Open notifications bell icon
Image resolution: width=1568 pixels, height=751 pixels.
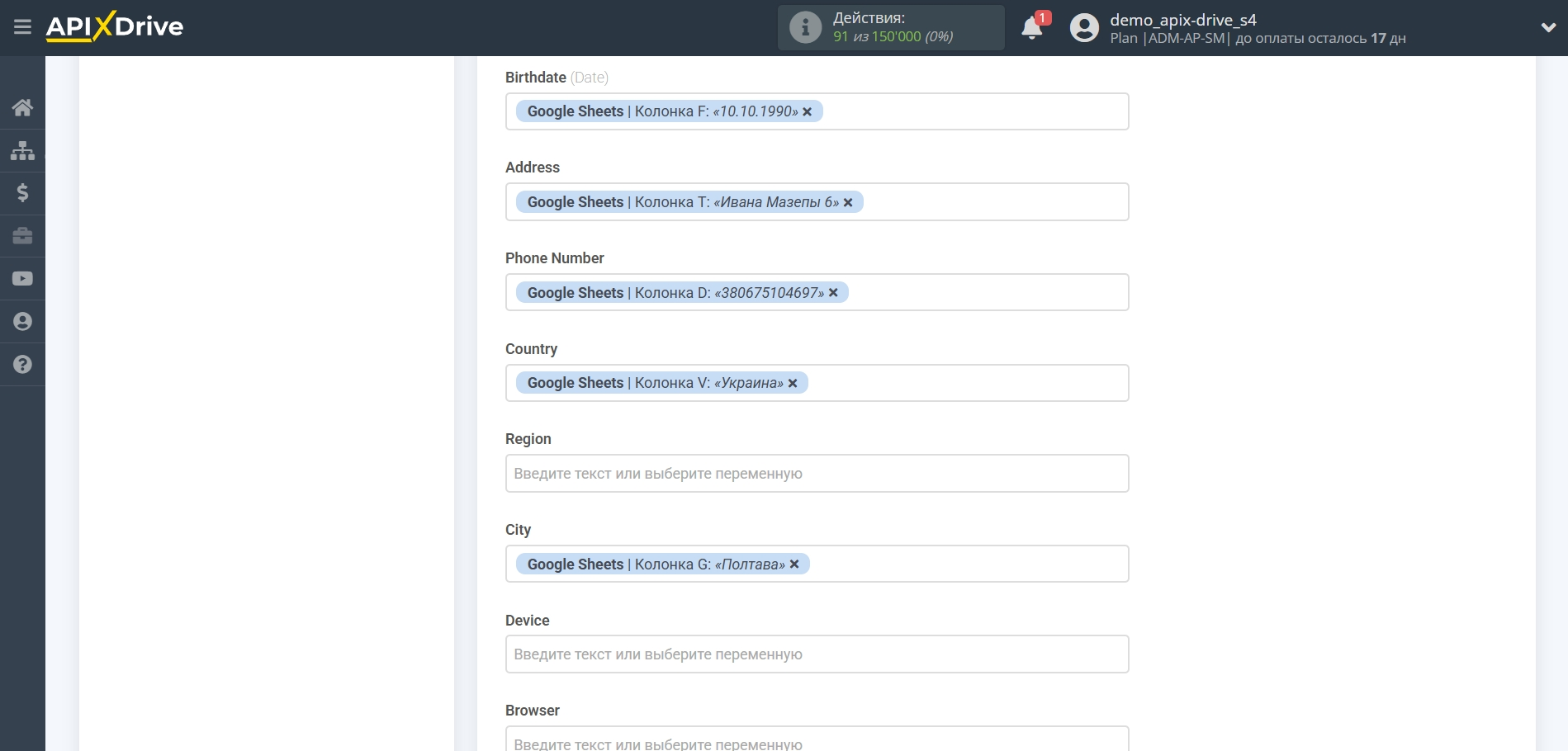click(x=1031, y=28)
